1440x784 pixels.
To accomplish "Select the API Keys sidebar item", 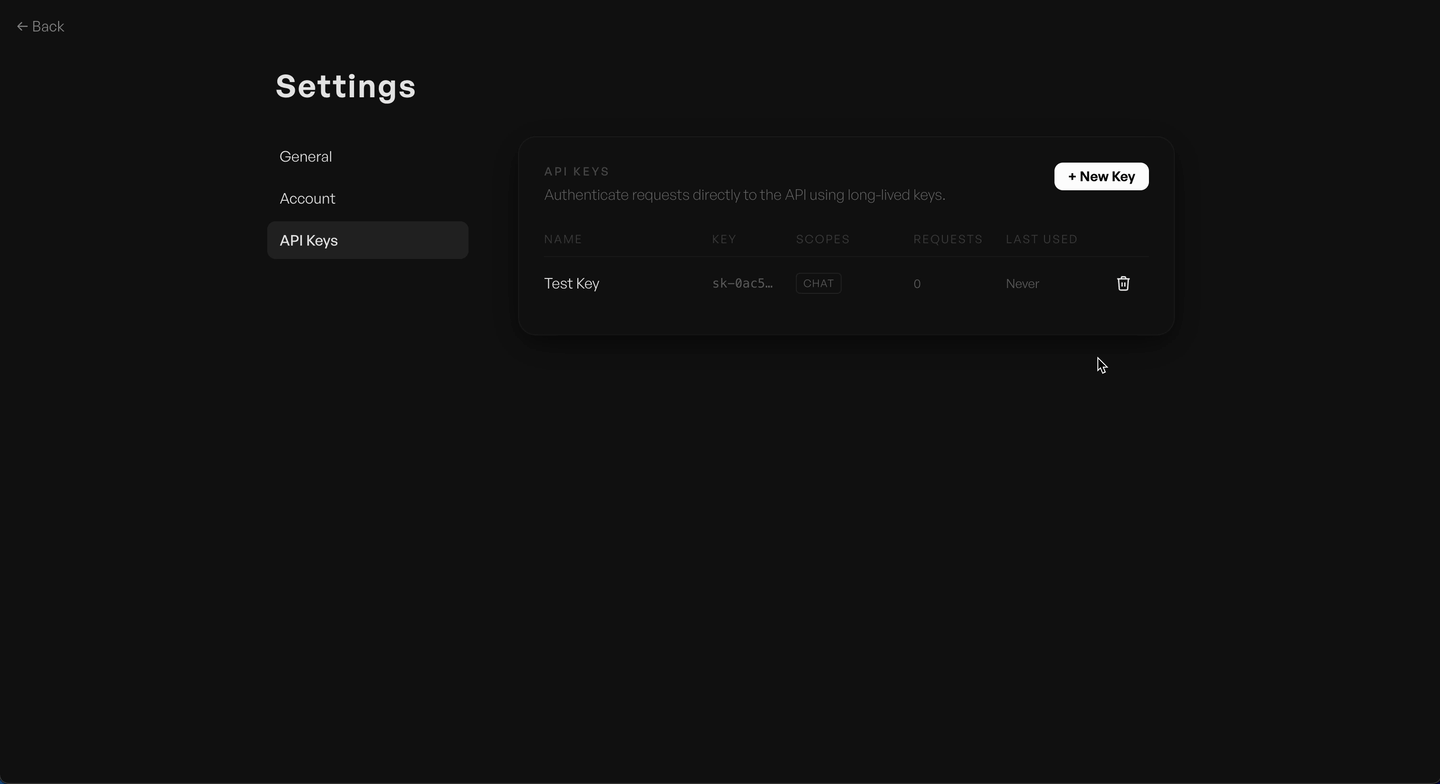I will click(367, 240).
